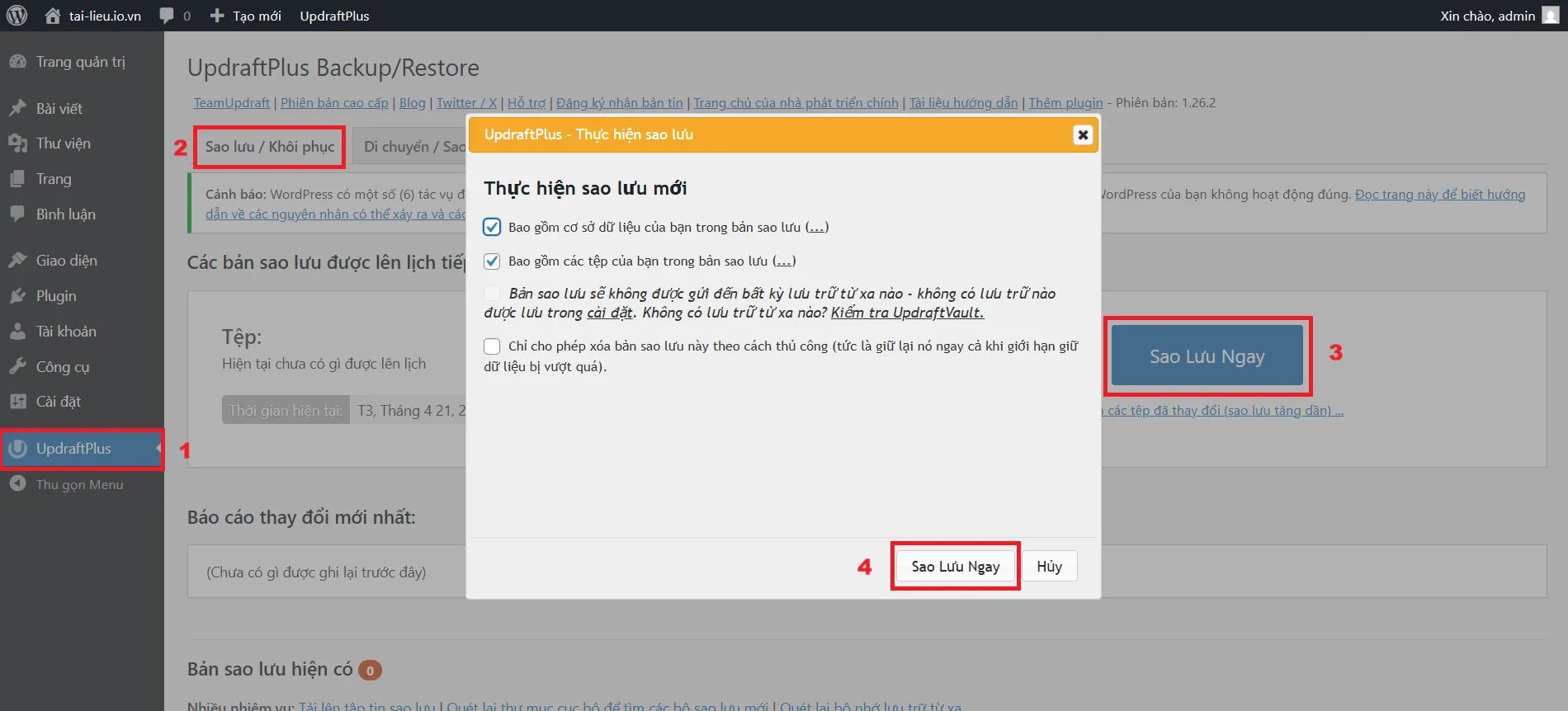Open the Hỗ trợ link

[527, 103]
